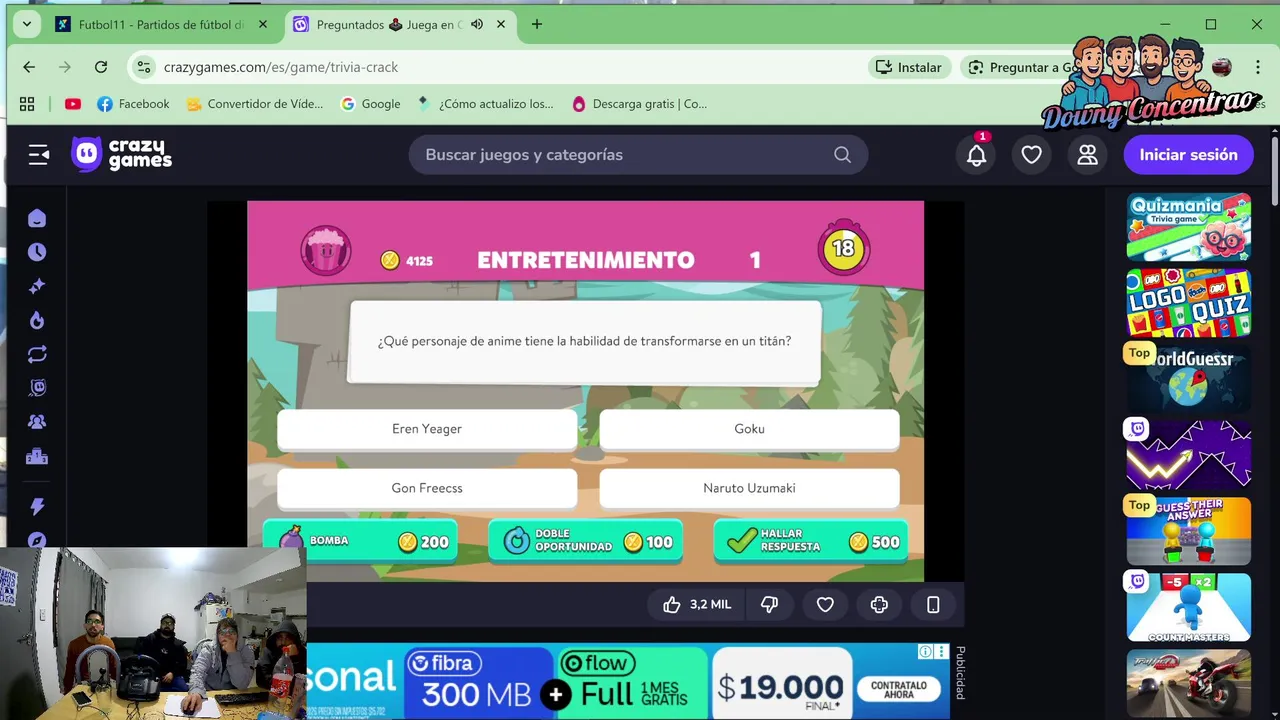Answer Gon Freecss
Viewport: 1280px width, 720px height.
coord(427,488)
